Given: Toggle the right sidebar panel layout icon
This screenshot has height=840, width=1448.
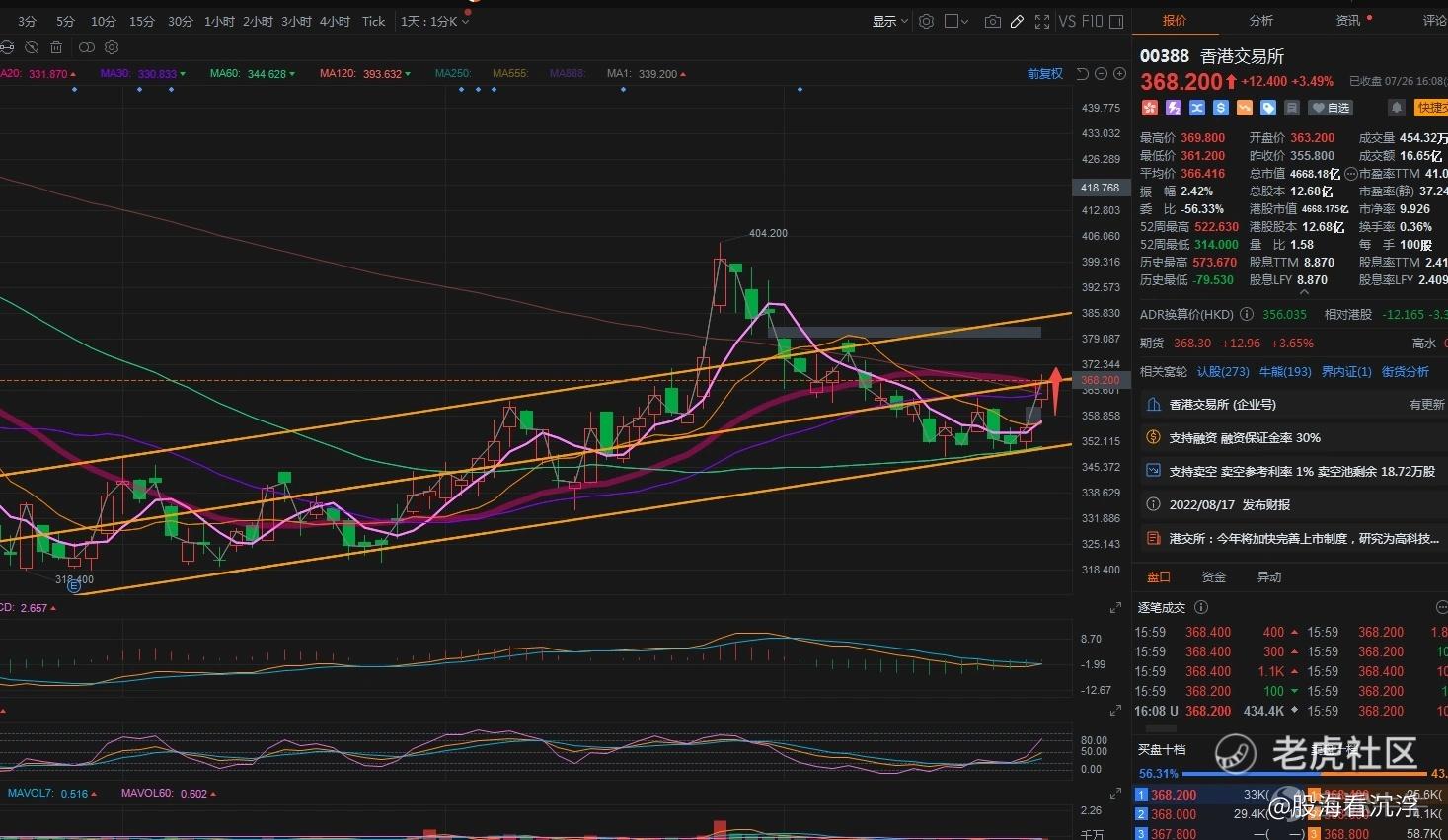Looking at the screenshot, I should coord(1116,21).
